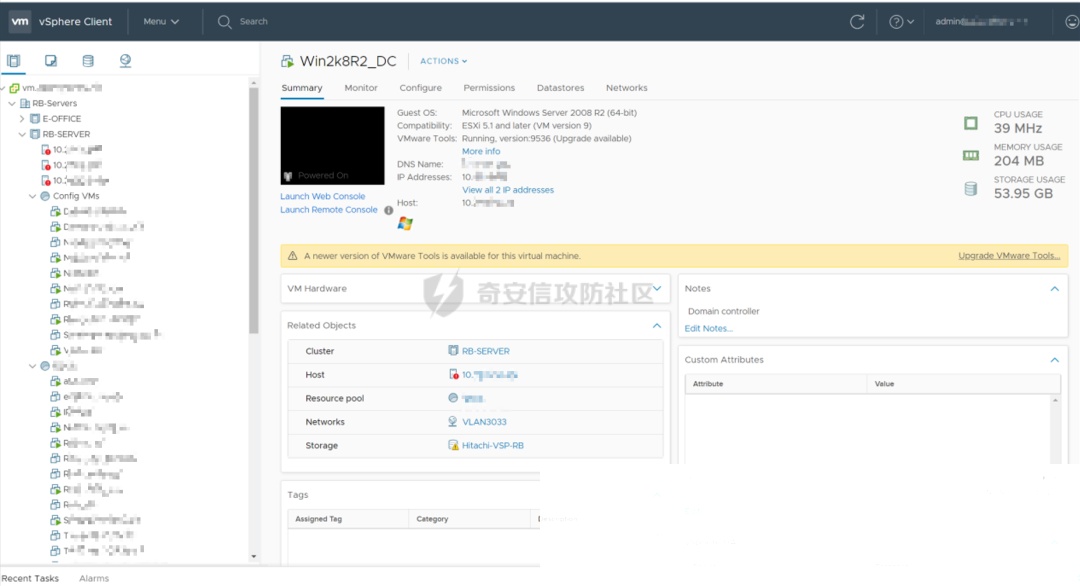Click the Win2k8R2_DC virtual machine title icon
Image resolution: width=1080 pixels, height=586 pixels.
coord(287,61)
